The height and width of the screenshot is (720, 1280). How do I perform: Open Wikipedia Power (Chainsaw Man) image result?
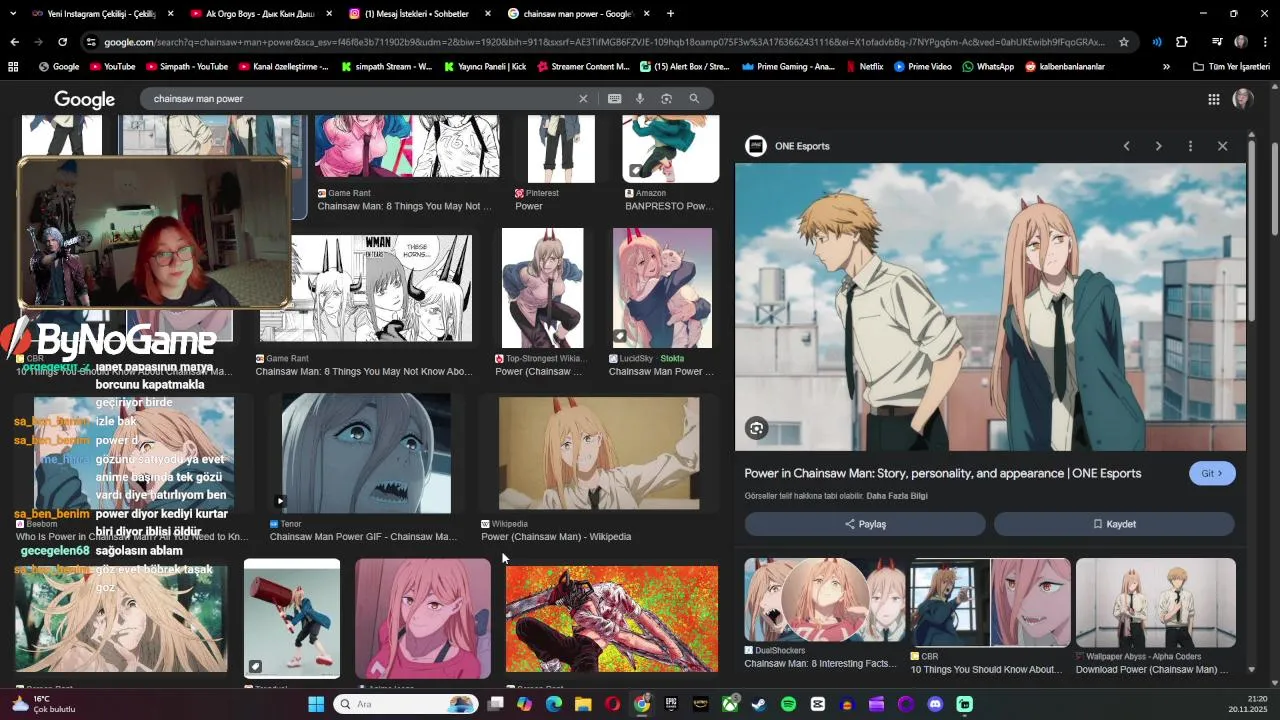pos(599,454)
